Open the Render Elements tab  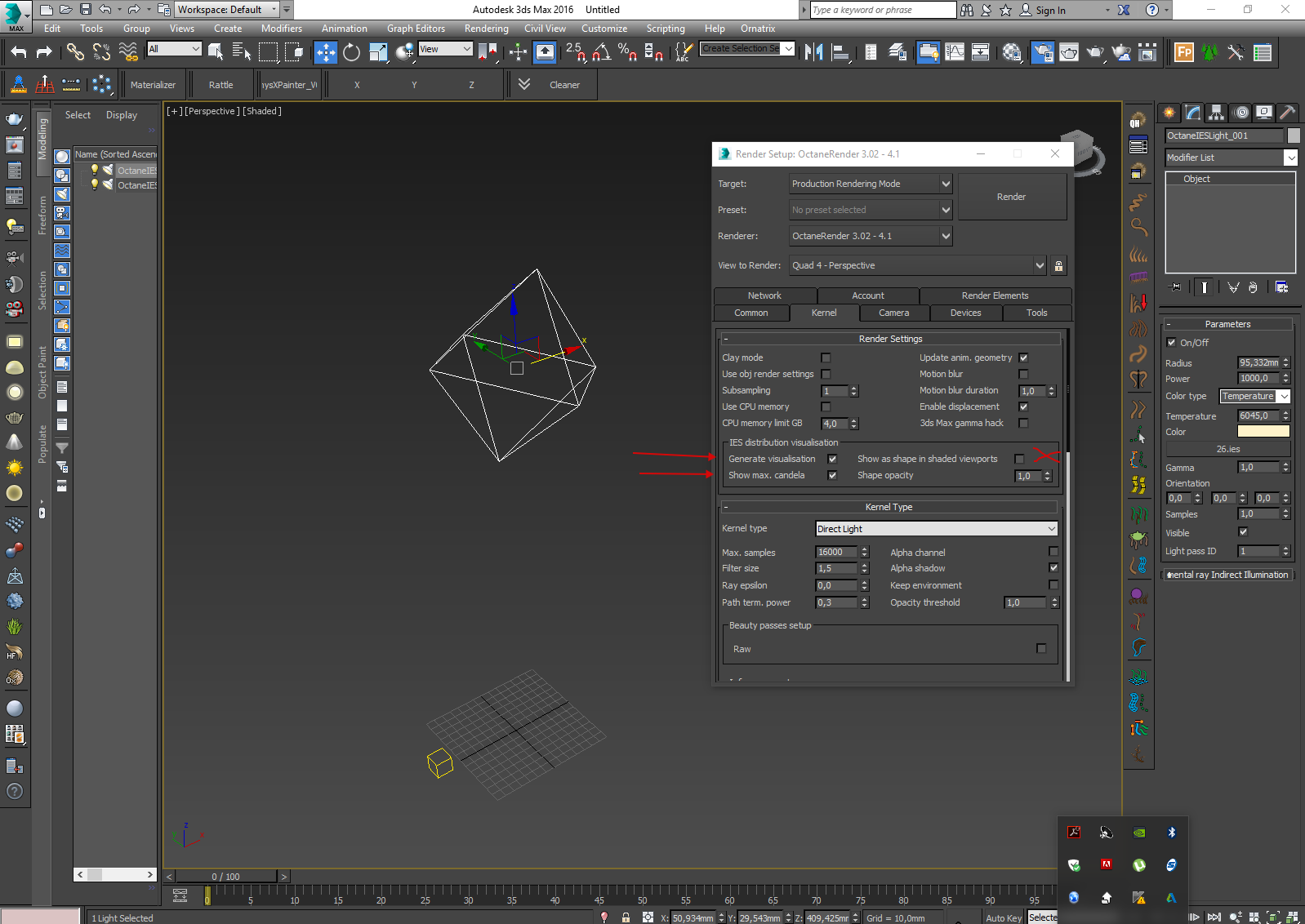click(995, 295)
